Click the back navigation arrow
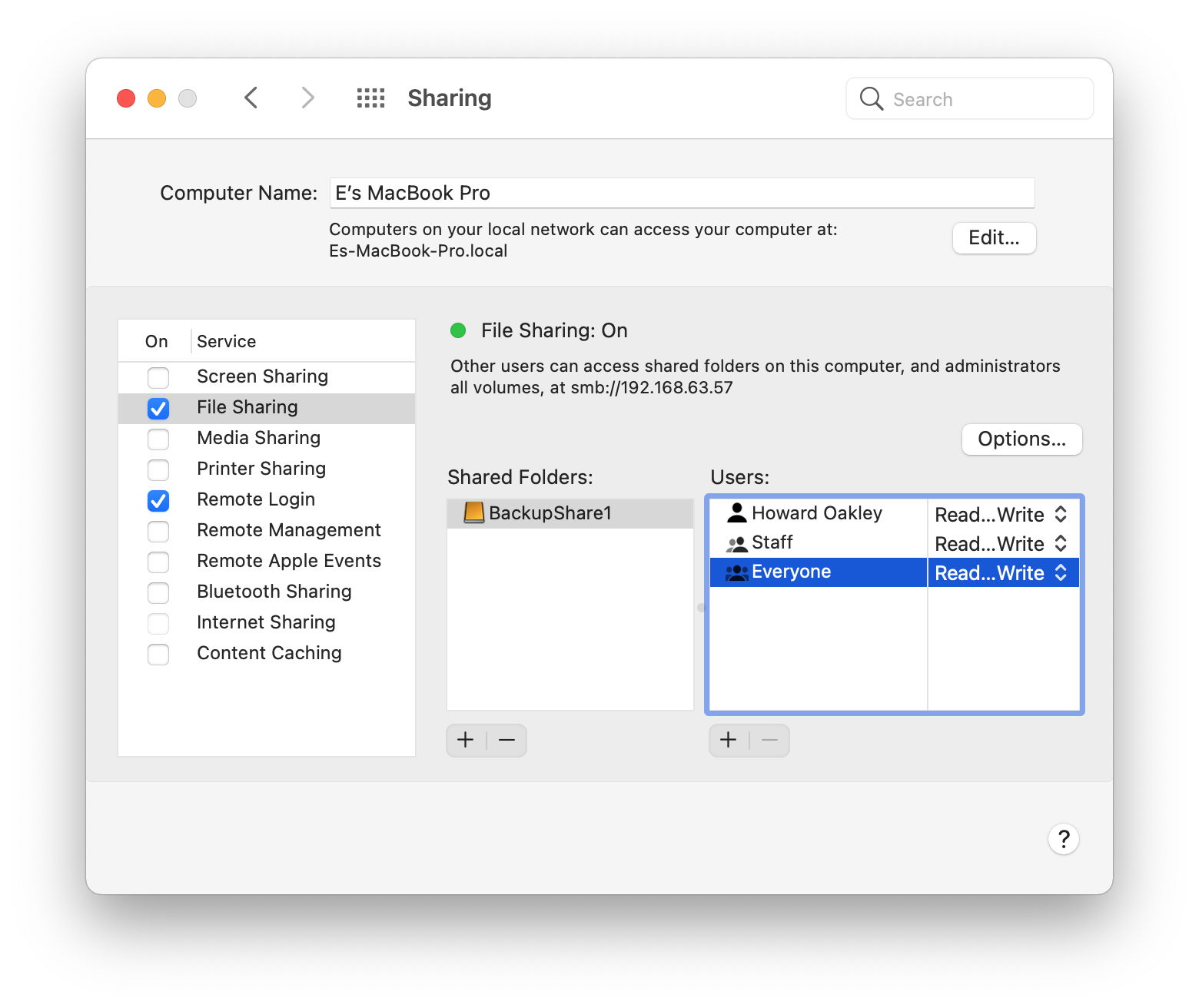This screenshot has width=1199, height=1008. (x=251, y=98)
